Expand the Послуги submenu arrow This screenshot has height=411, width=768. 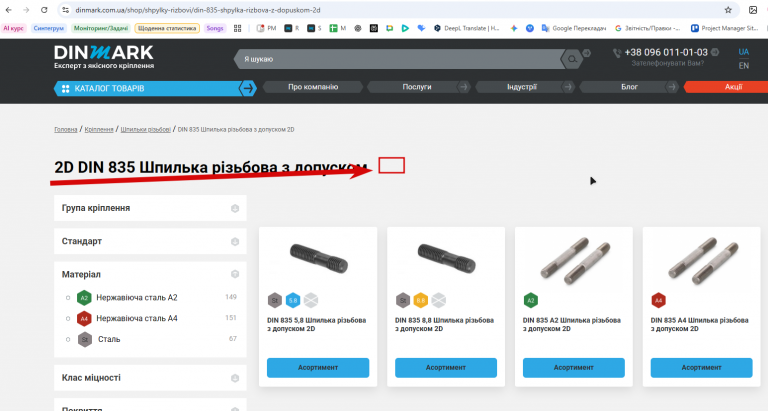click(463, 87)
